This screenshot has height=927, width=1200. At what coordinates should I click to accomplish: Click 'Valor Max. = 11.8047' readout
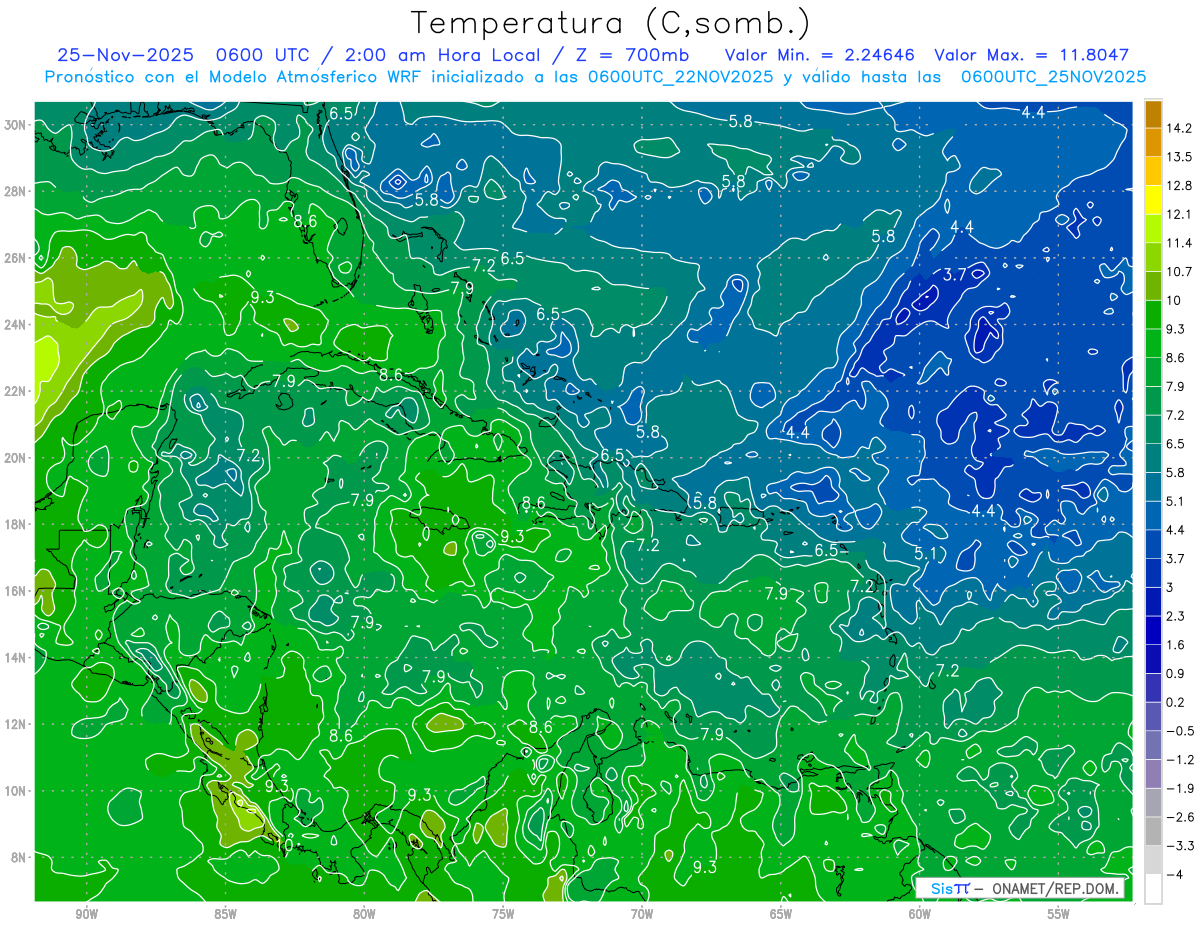1031,55
